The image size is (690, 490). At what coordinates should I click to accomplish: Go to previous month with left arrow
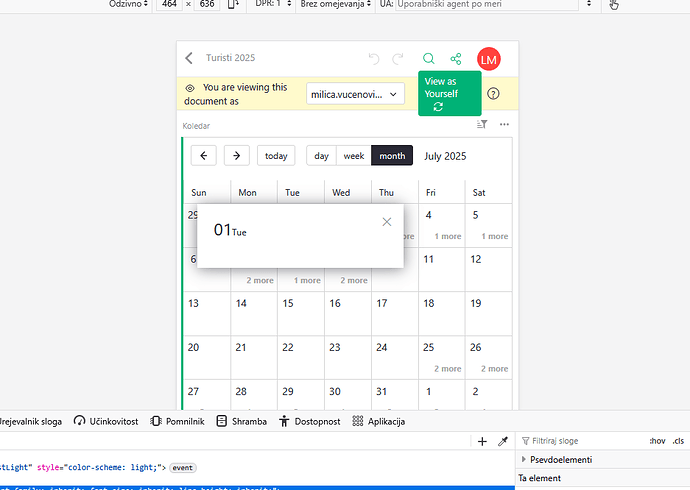coord(203,156)
